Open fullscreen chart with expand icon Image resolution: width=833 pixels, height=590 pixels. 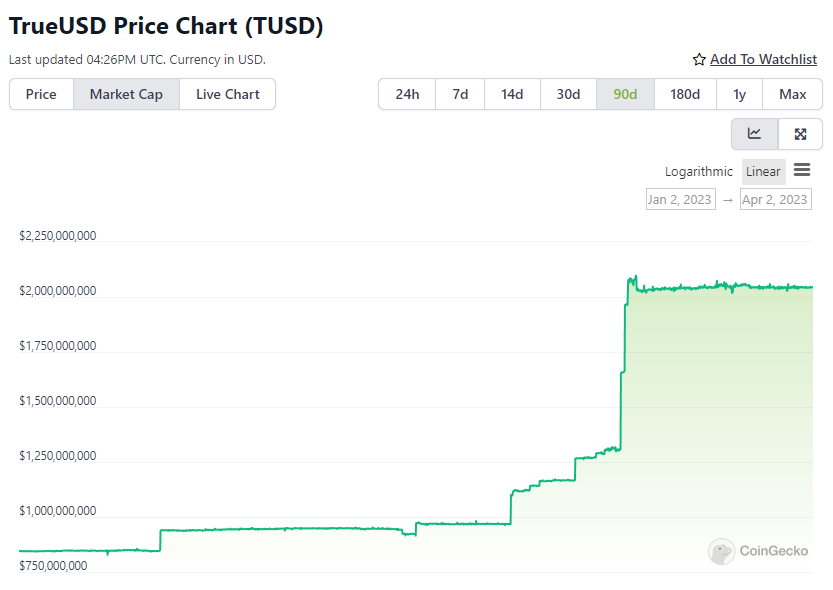pyautogui.click(x=801, y=134)
